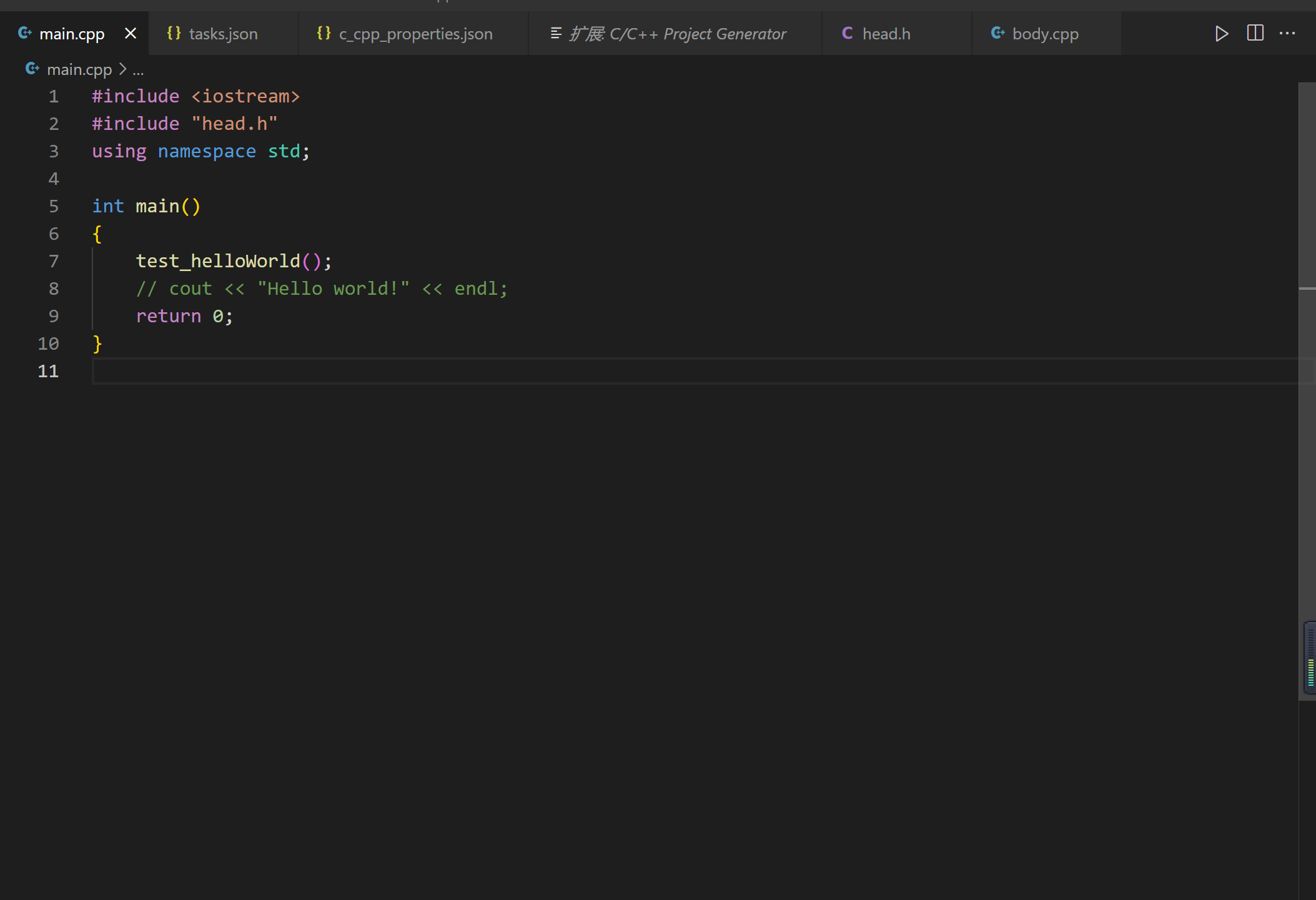Image resolution: width=1316 pixels, height=900 pixels.
Task: Click the C++ file icon on main.cpp tab
Action: point(25,33)
